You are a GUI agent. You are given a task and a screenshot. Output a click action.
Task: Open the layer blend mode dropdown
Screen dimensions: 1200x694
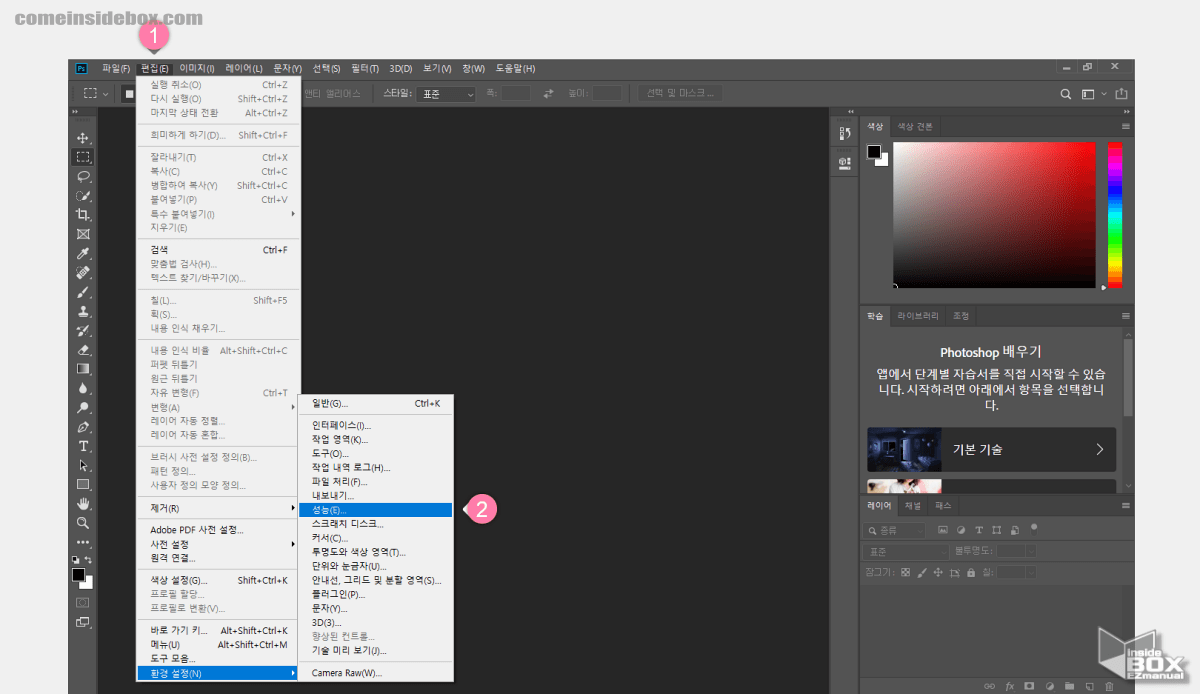[x=905, y=552]
